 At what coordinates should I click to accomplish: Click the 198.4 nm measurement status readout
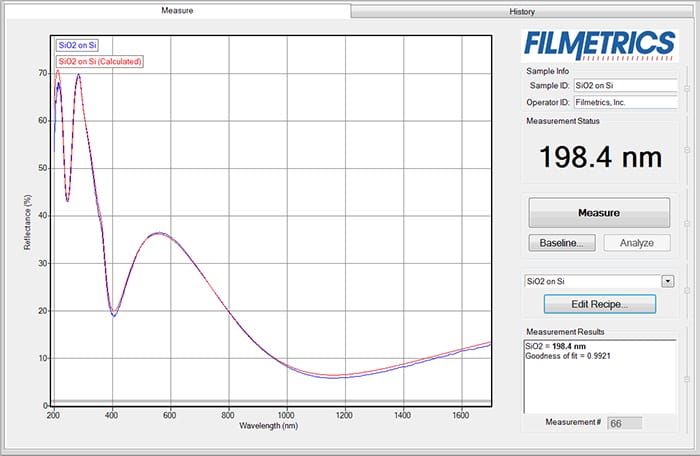pyautogui.click(x=598, y=157)
